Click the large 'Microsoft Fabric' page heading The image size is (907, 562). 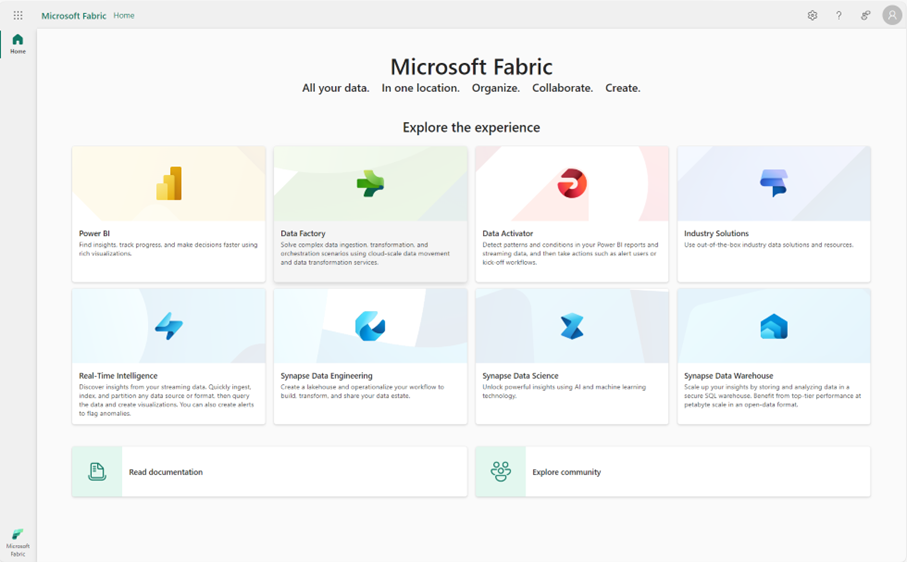point(471,67)
